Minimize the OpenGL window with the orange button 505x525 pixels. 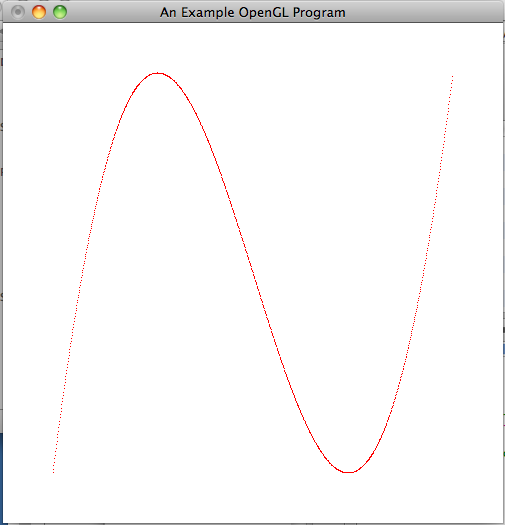pyautogui.click(x=39, y=12)
